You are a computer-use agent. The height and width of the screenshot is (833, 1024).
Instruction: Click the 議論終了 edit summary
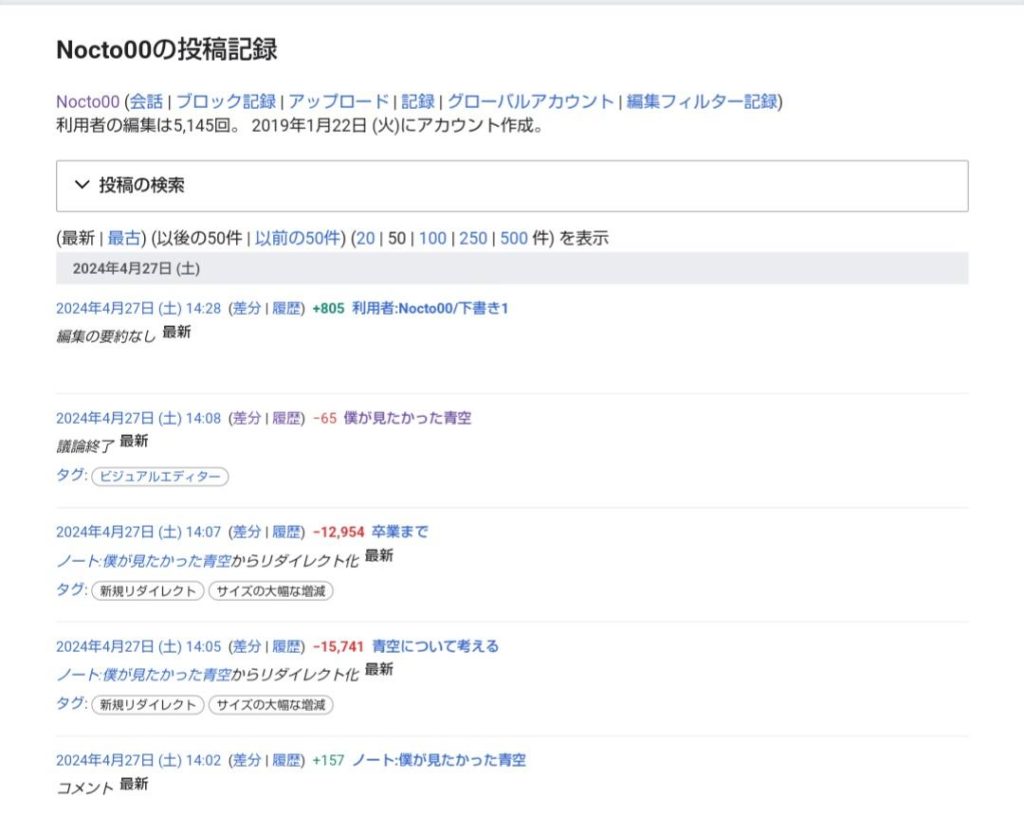tap(85, 447)
